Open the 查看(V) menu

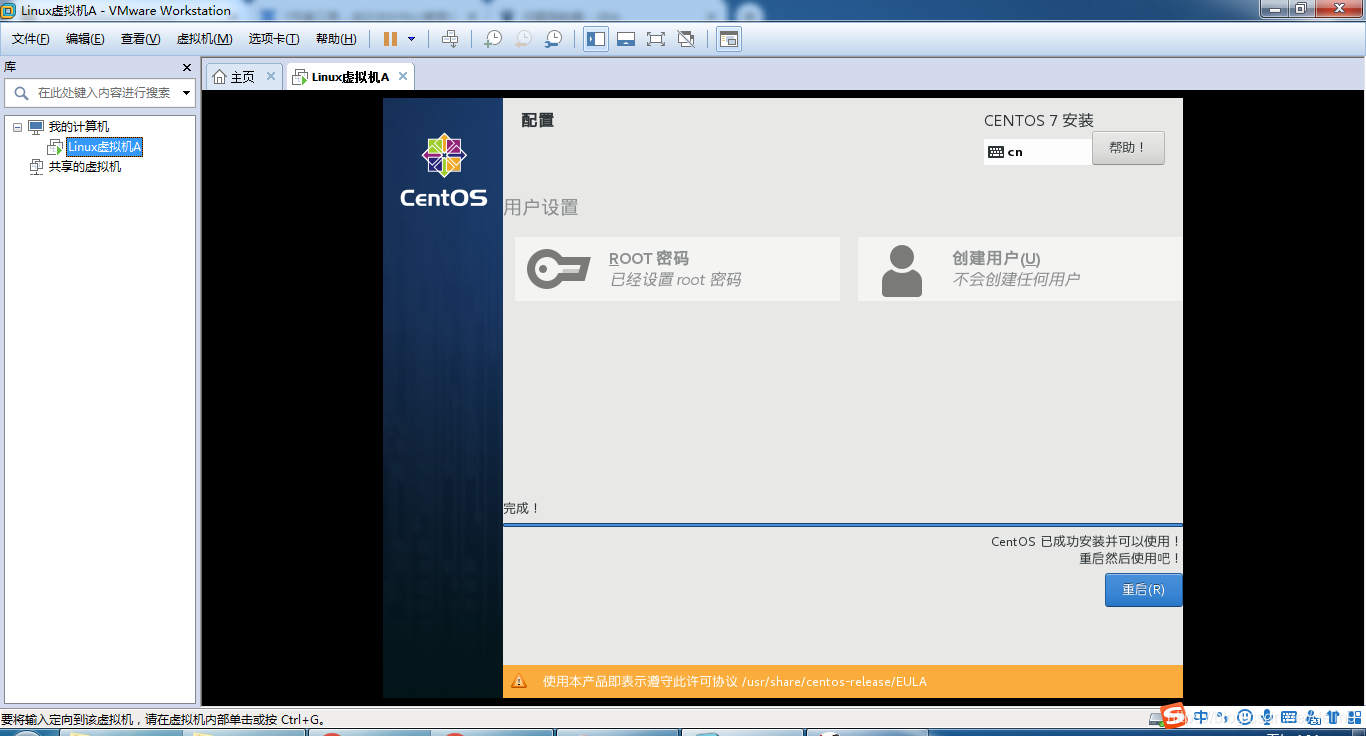click(140, 39)
